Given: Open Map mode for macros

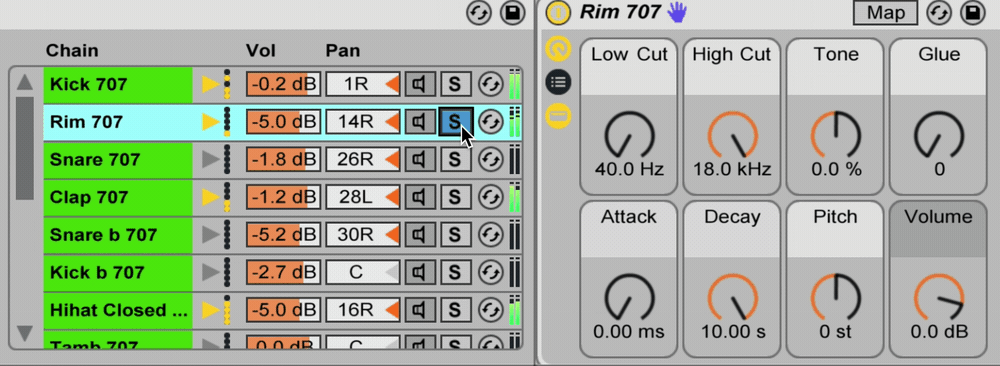Looking at the screenshot, I should coord(885,13).
